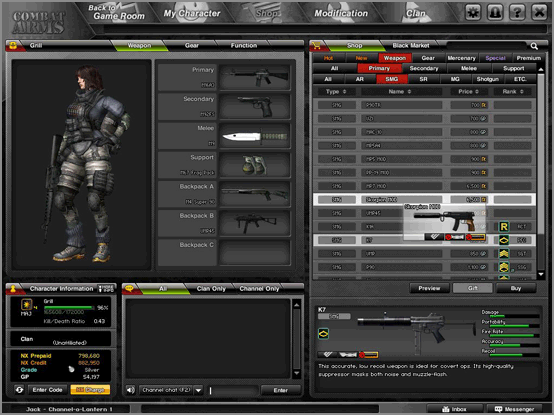Viewport: 554px width, 415px height.
Task: Open the Modification tab
Action: pyautogui.click(x=341, y=13)
